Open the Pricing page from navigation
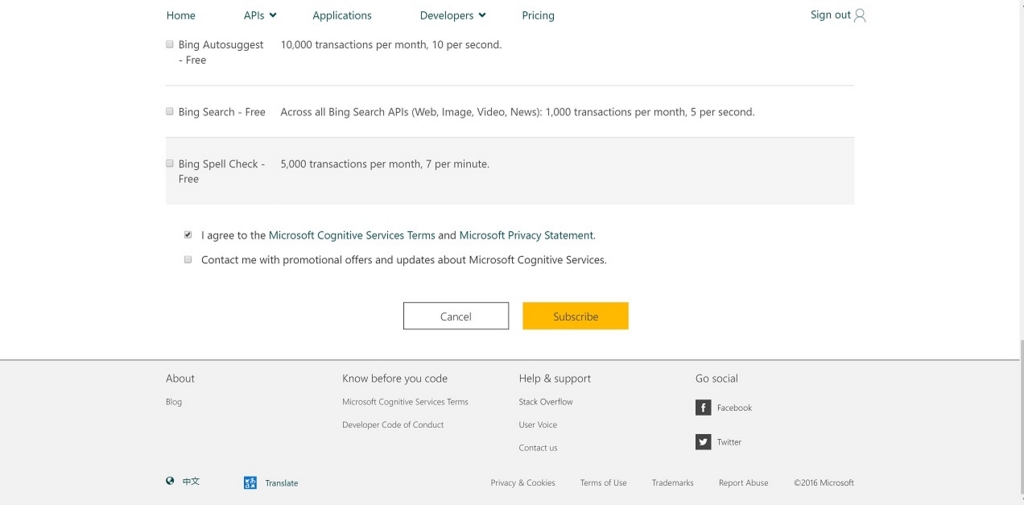The width and height of the screenshot is (1024, 505). 538,15
